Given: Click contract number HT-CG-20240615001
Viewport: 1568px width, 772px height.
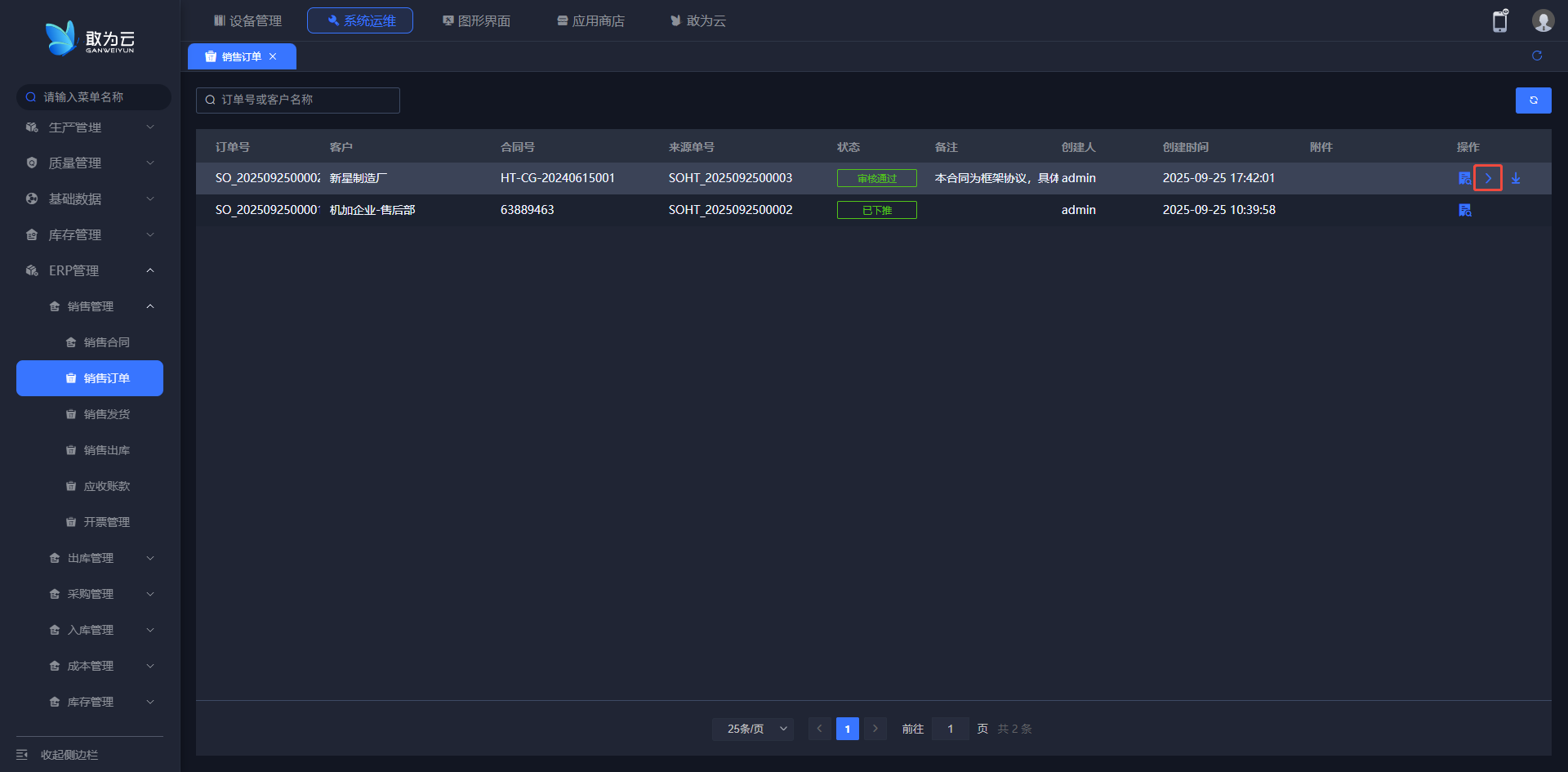Looking at the screenshot, I should click(558, 178).
